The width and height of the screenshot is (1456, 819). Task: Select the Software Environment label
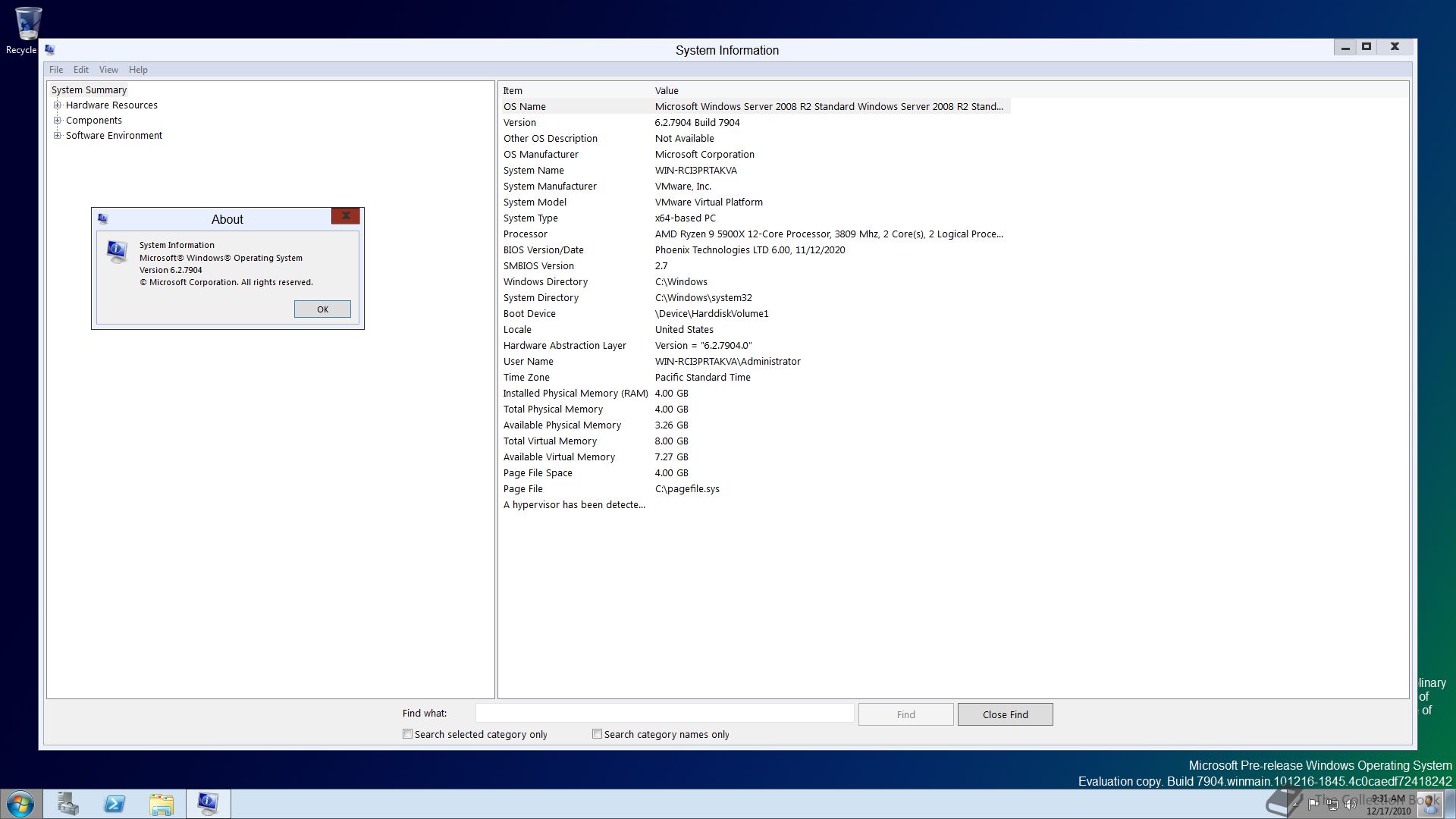pos(114,136)
